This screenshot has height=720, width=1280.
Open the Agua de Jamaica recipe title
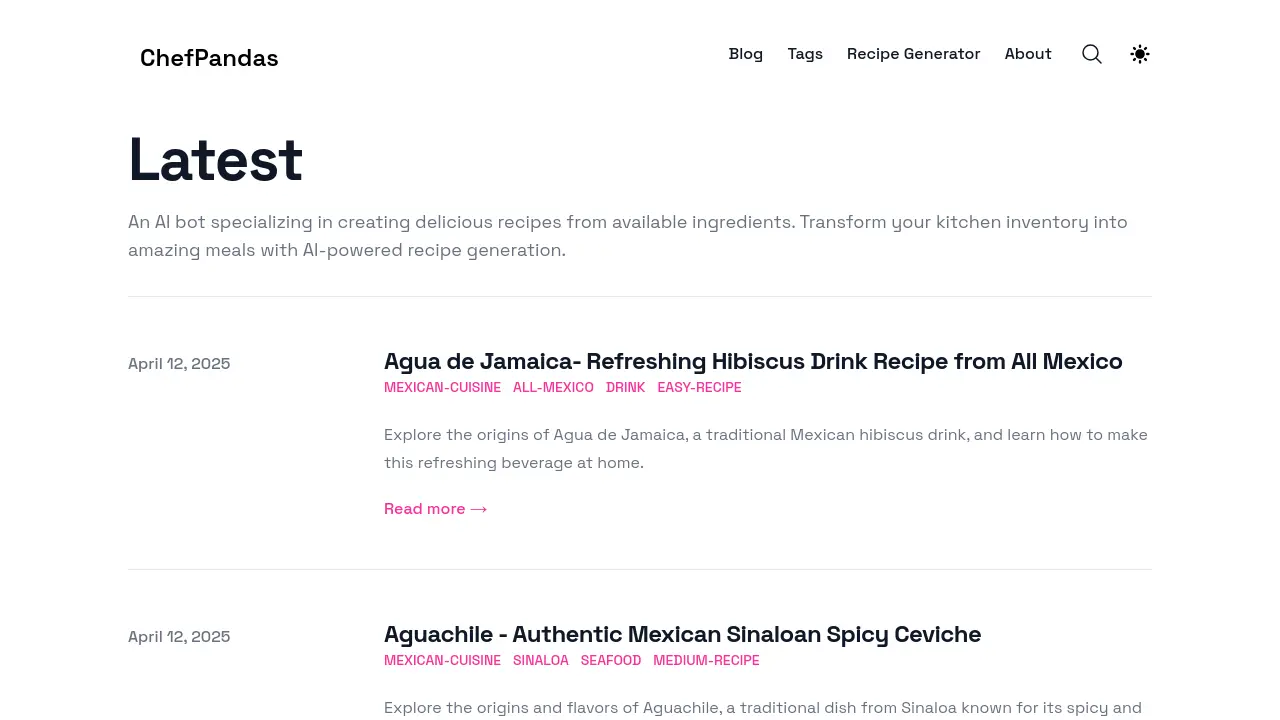753,361
